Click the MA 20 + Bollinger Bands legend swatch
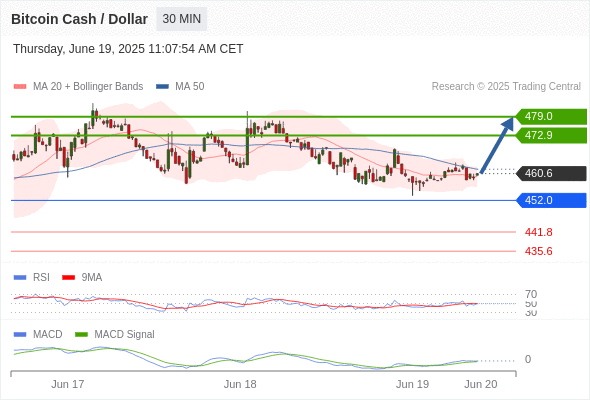Screen dimensions: 590x400 (x=20, y=87)
